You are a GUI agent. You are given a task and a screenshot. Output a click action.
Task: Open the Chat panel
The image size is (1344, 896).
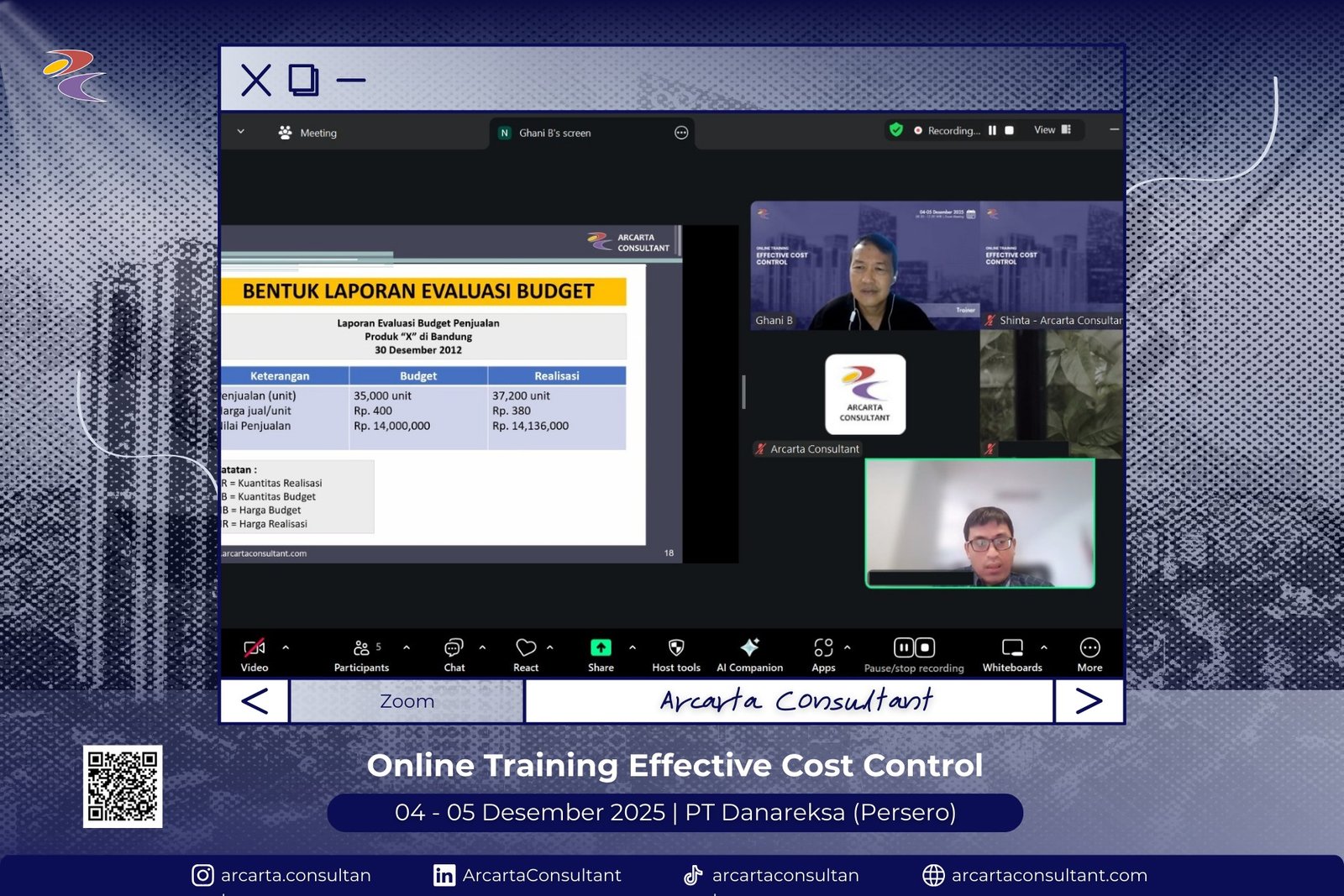pyautogui.click(x=454, y=648)
